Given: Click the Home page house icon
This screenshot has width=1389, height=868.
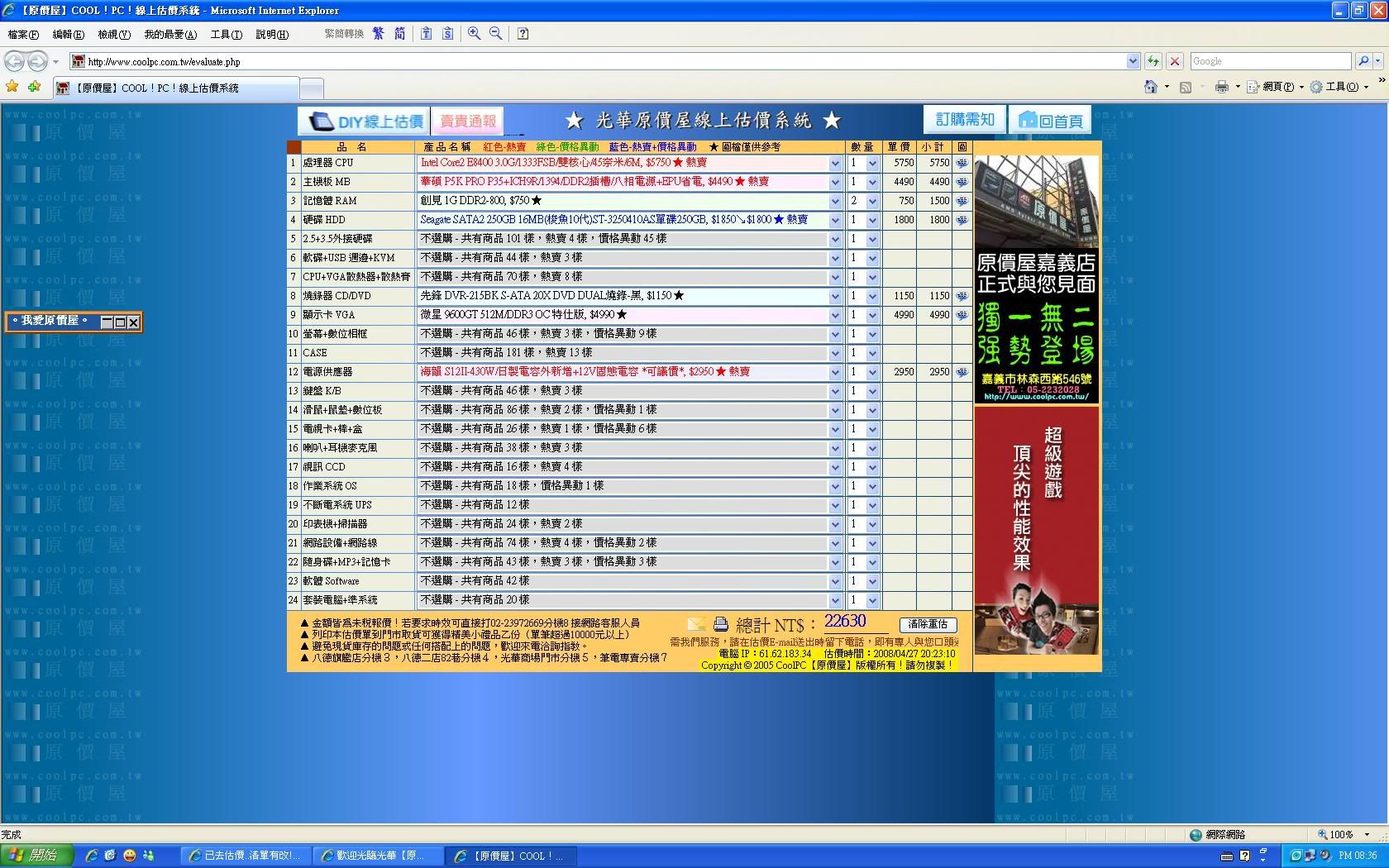Looking at the screenshot, I should click(1150, 87).
